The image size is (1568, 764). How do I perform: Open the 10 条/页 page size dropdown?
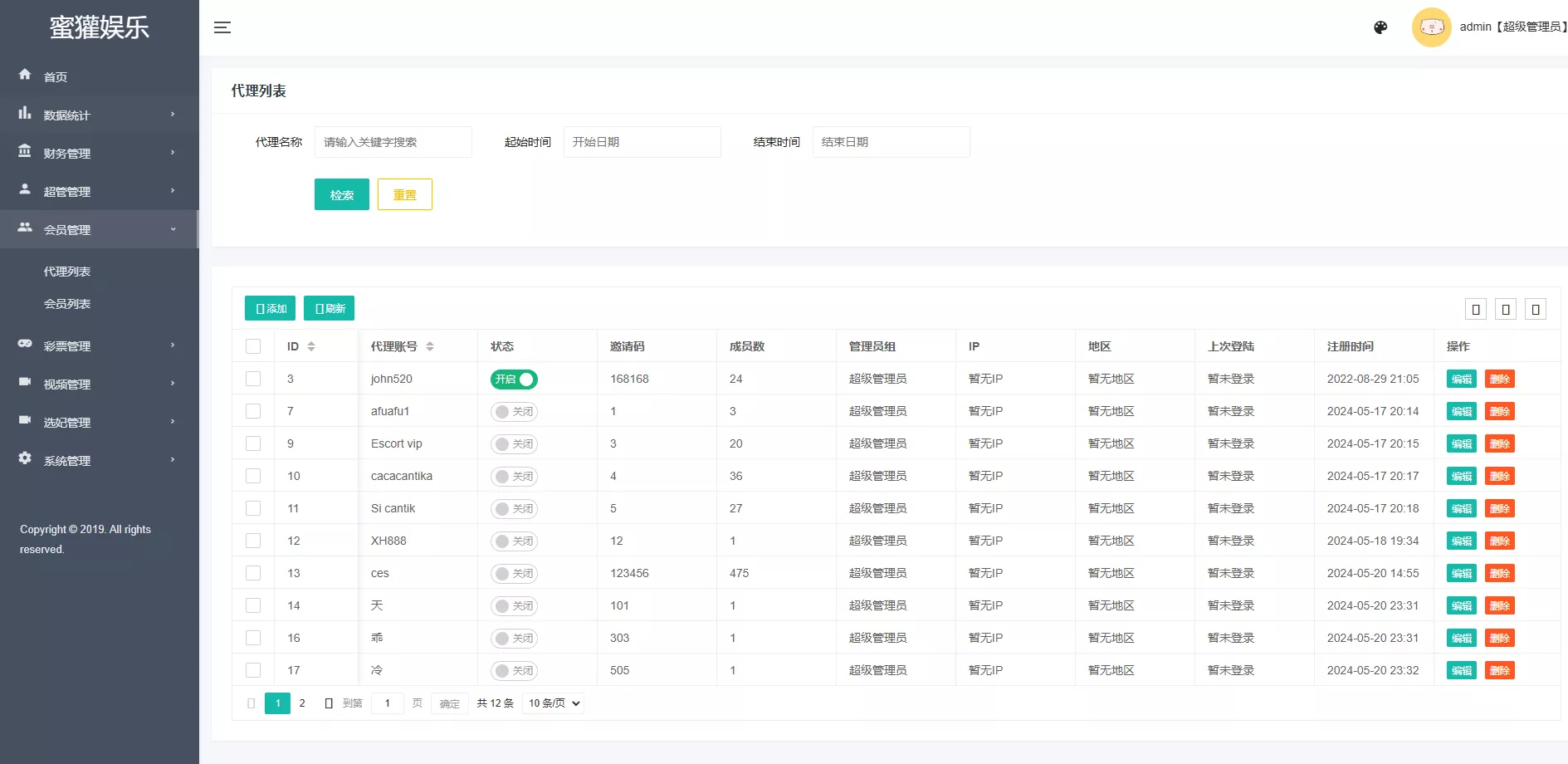pyautogui.click(x=554, y=703)
